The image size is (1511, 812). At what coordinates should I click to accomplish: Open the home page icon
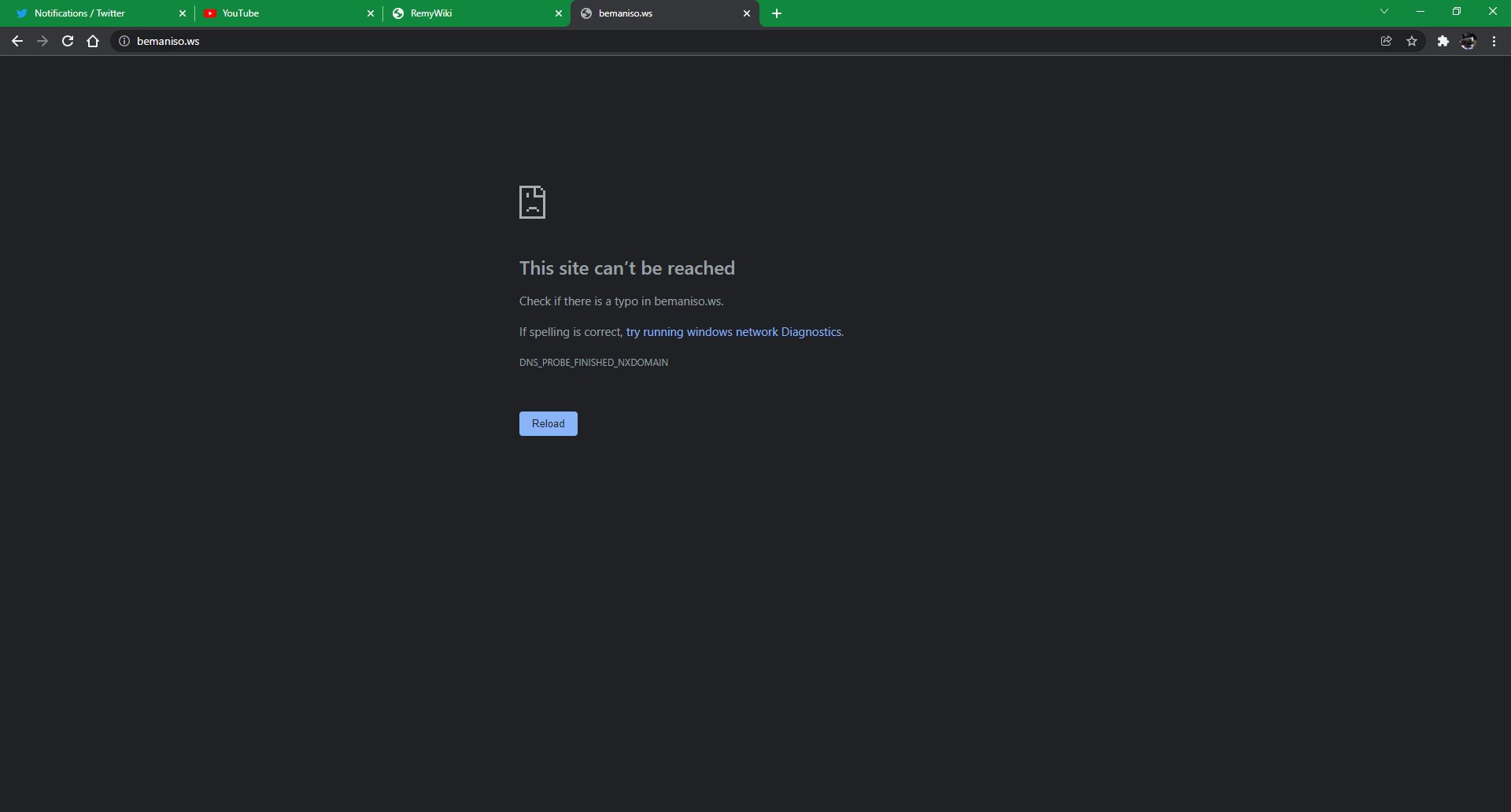click(93, 41)
